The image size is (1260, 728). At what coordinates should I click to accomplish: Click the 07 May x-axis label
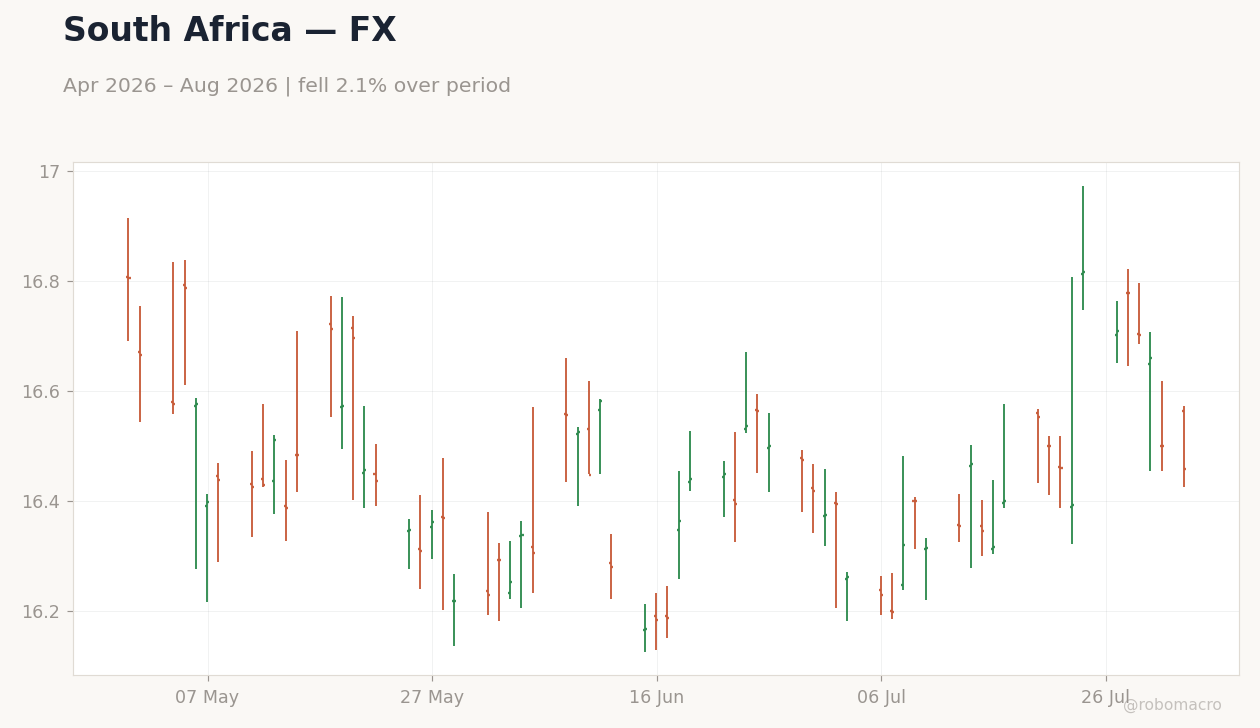(x=207, y=698)
